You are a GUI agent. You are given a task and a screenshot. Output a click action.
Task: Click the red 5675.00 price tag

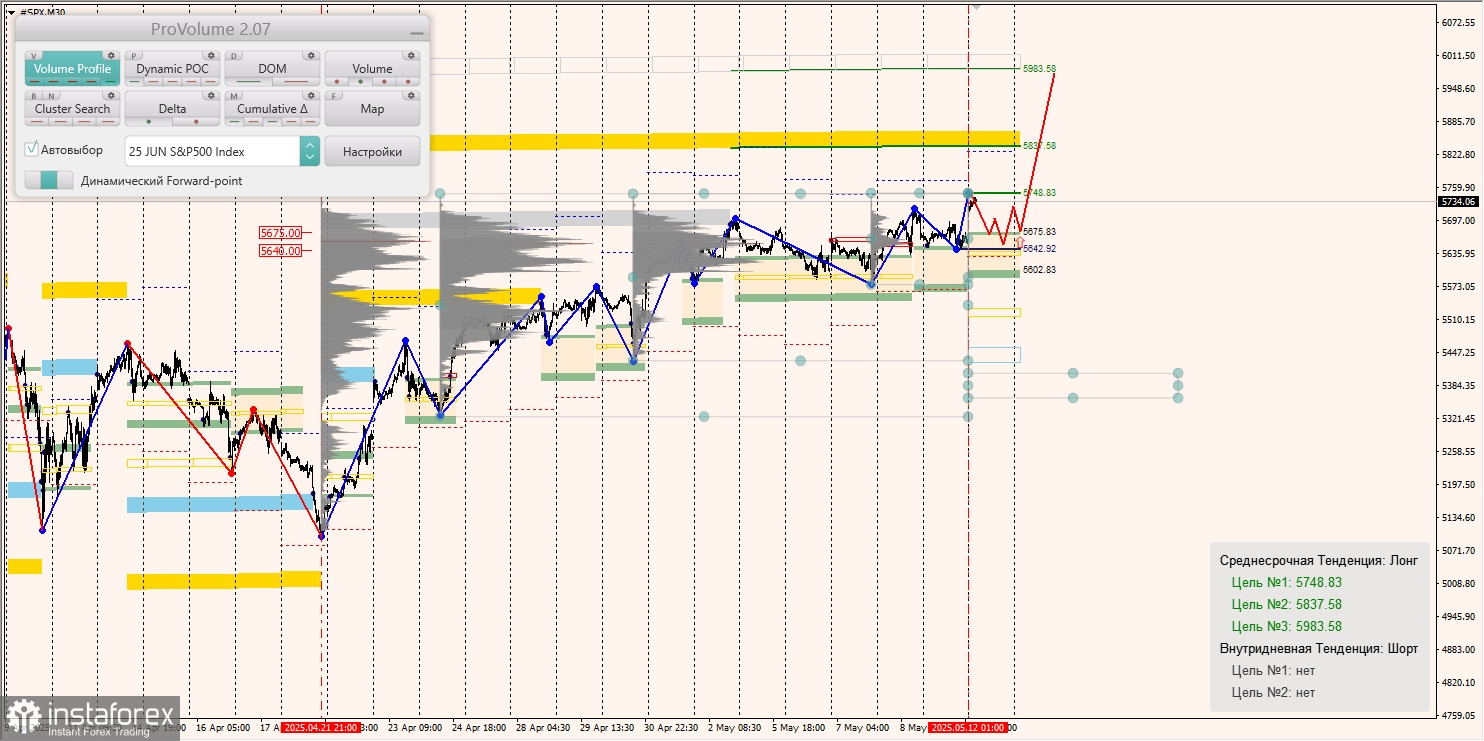(280, 233)
